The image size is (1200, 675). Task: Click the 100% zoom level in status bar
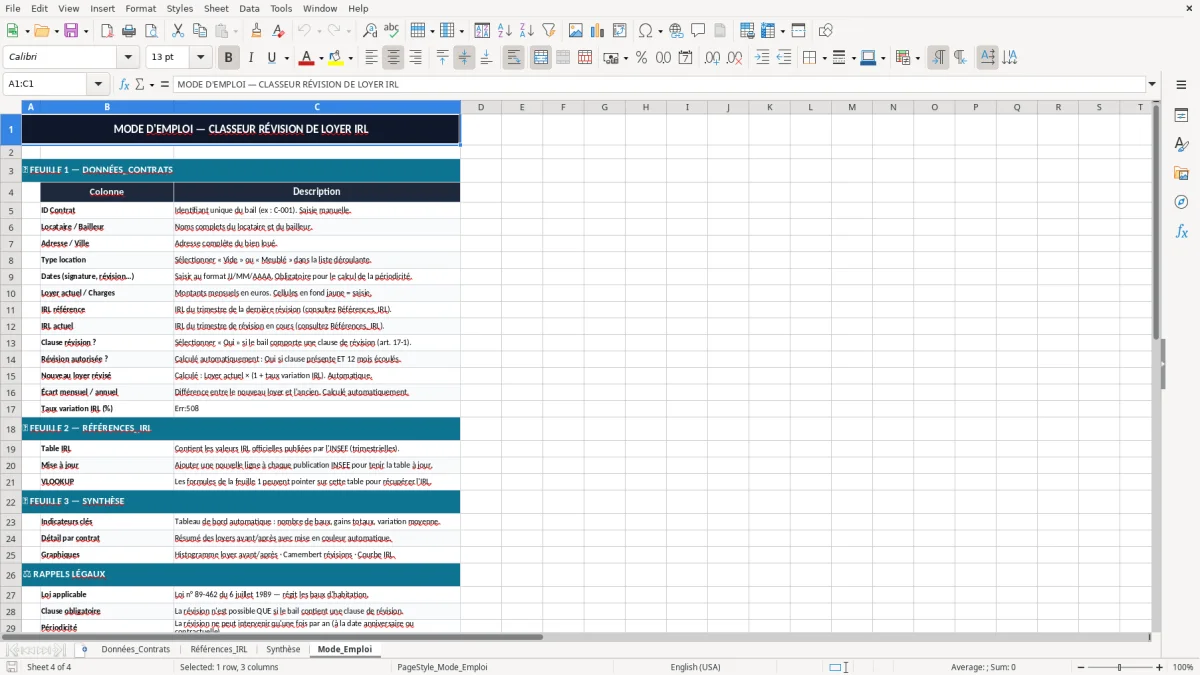coord(1183,667)
